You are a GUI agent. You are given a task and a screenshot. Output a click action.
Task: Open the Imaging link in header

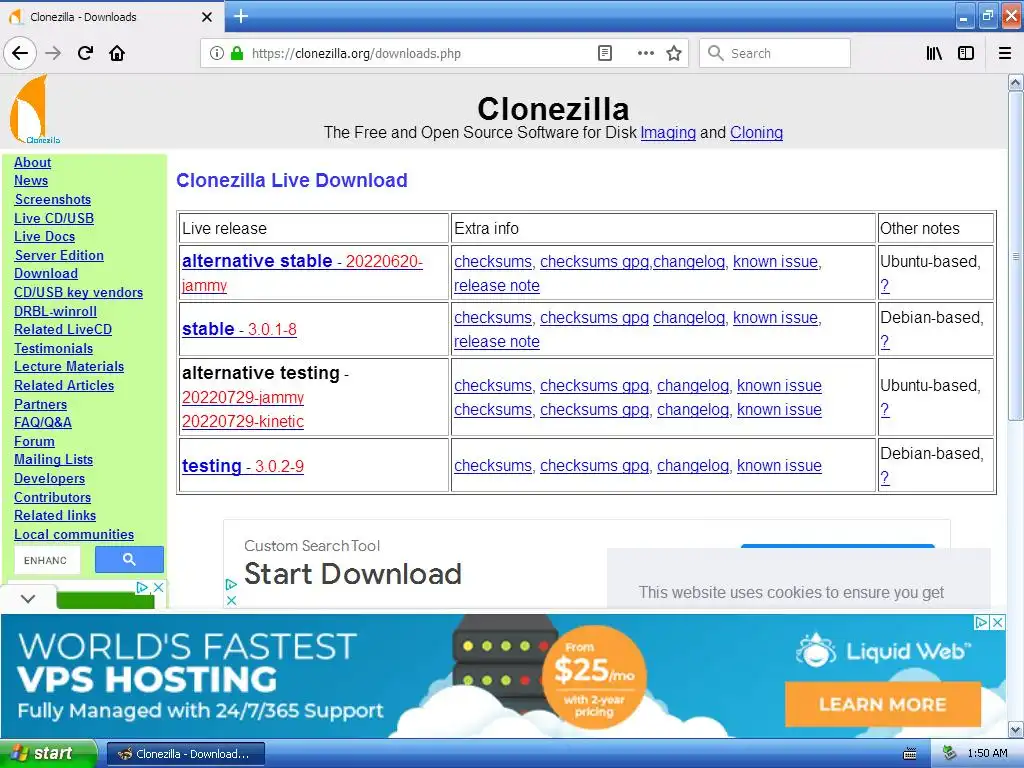pos(668,133)
